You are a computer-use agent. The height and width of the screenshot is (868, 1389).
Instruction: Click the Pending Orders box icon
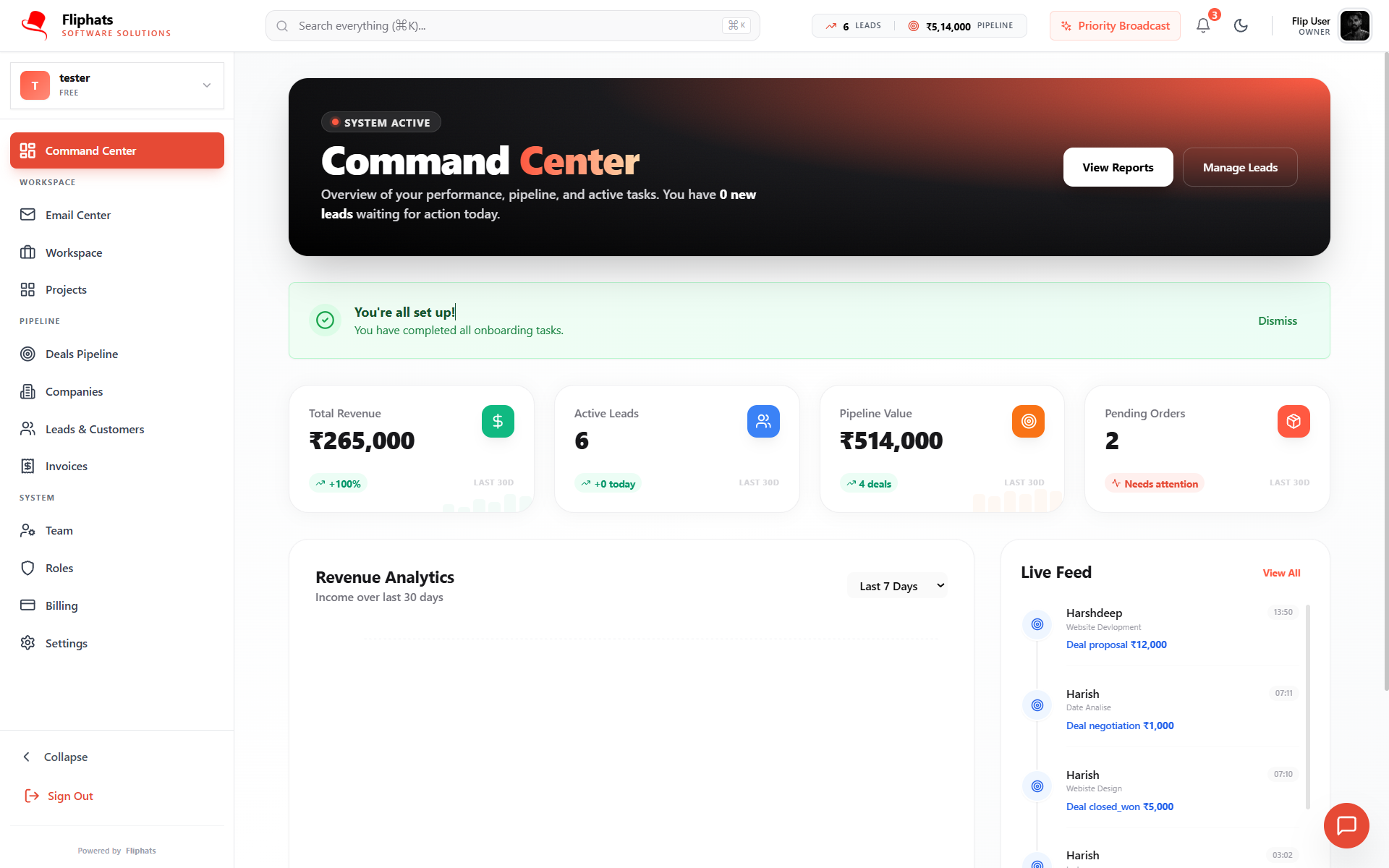tap(1294, 421)
